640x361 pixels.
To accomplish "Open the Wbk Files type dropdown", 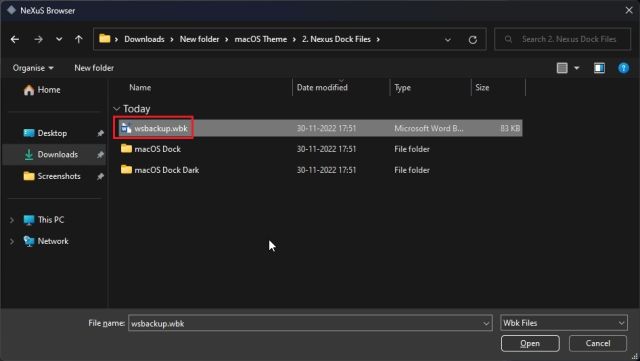I will pos(564,323).
